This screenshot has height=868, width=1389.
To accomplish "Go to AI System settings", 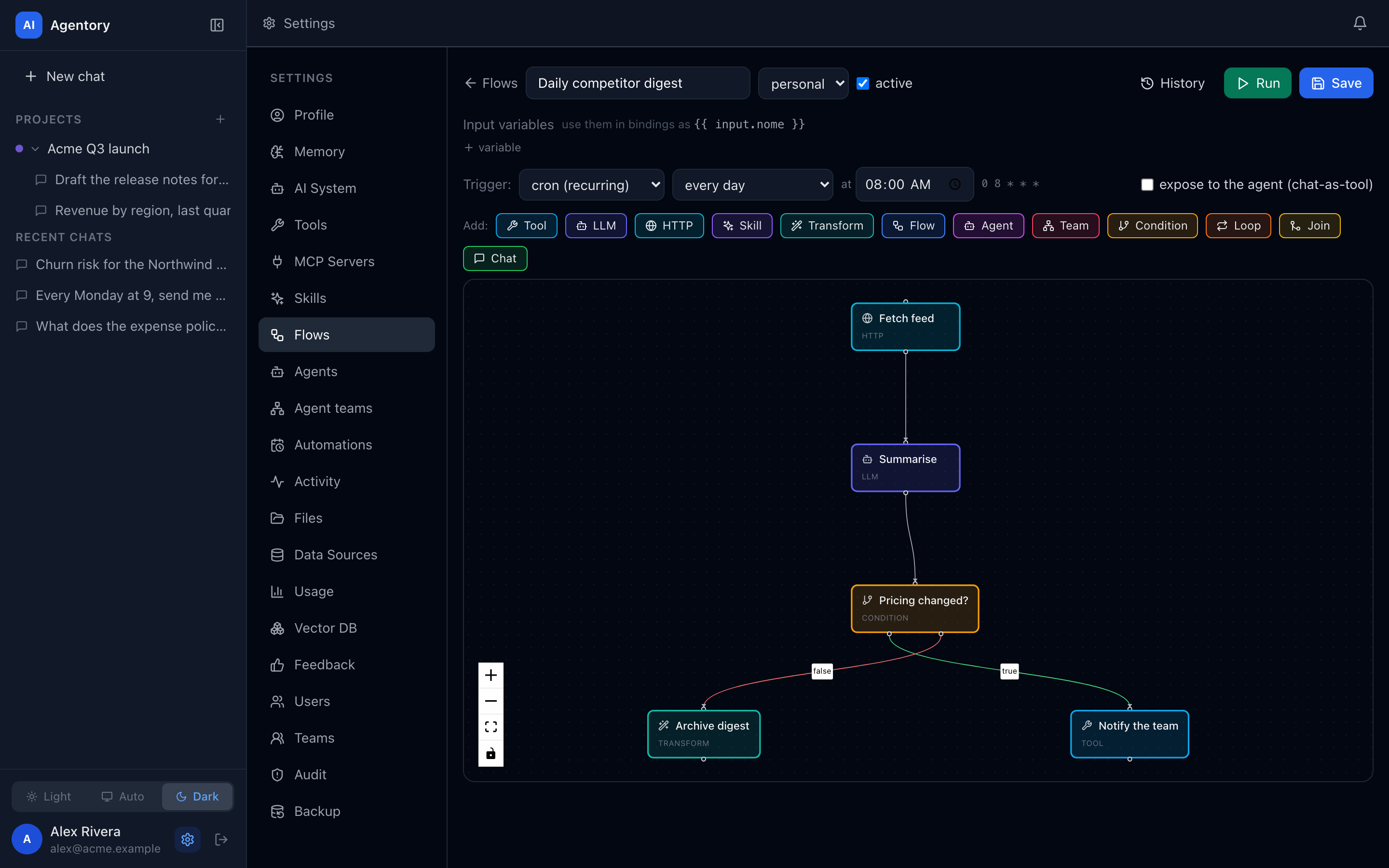I will (347, 188).
